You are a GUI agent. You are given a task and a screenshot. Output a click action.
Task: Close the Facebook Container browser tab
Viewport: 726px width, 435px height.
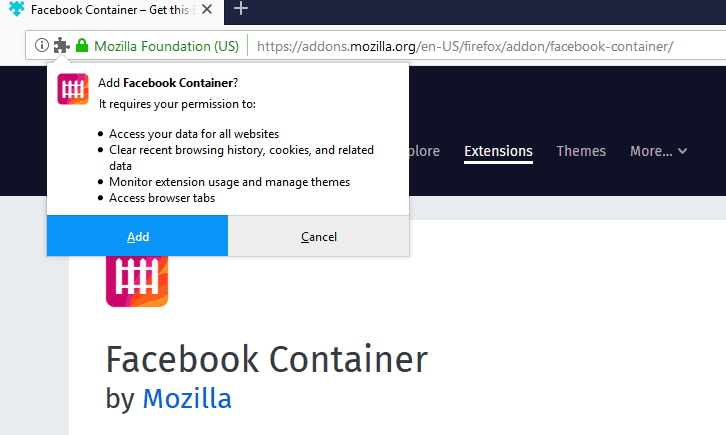(x=207, y=9)
